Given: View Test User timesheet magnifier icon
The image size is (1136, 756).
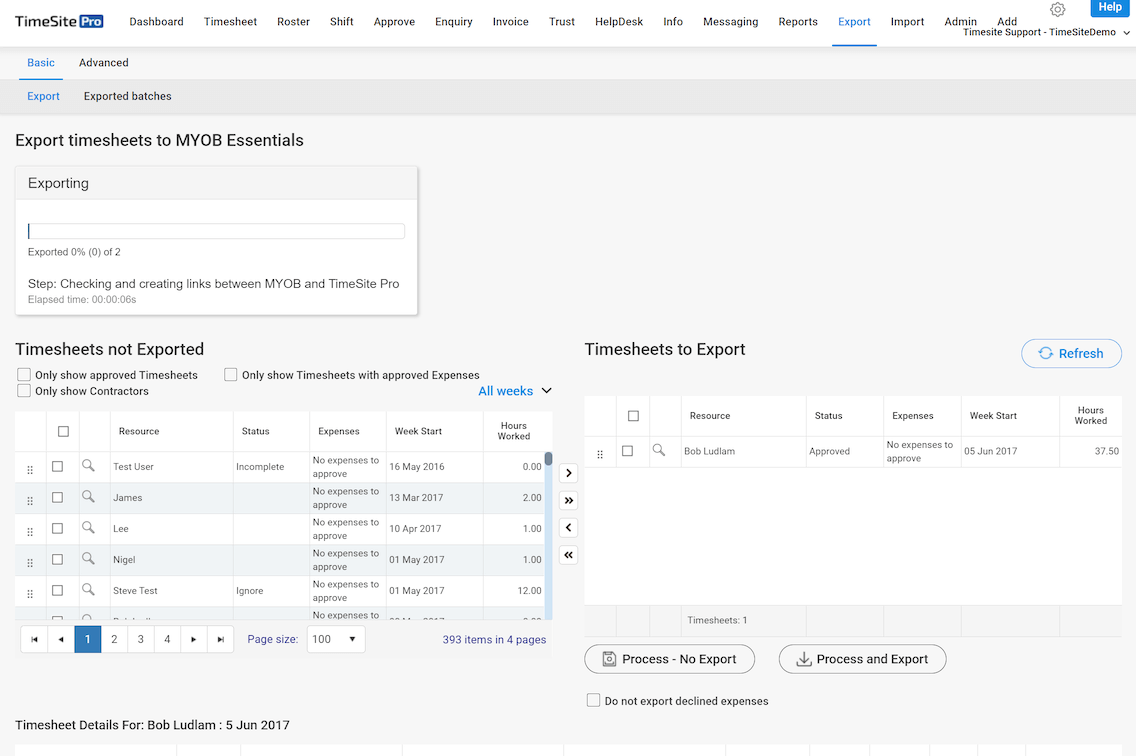Looking at the screenshot, I should click(88, 466).
